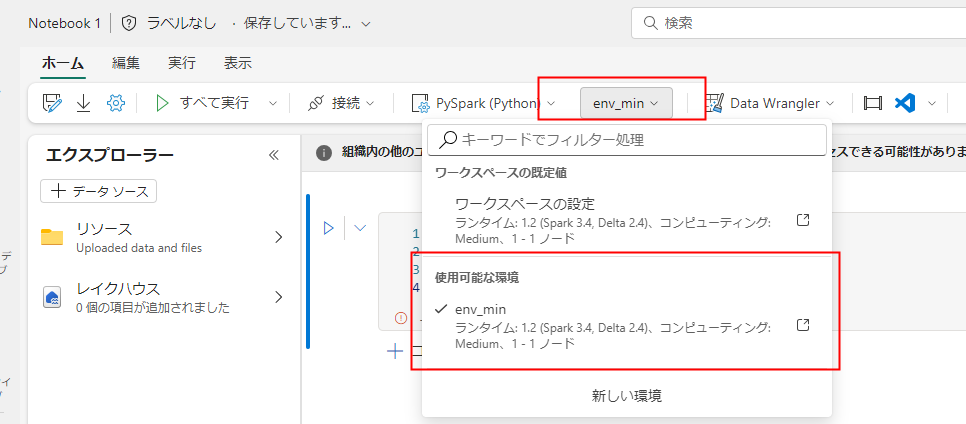
Task: Switch to the ホーム tab
Action: click(x=63, y=63)
